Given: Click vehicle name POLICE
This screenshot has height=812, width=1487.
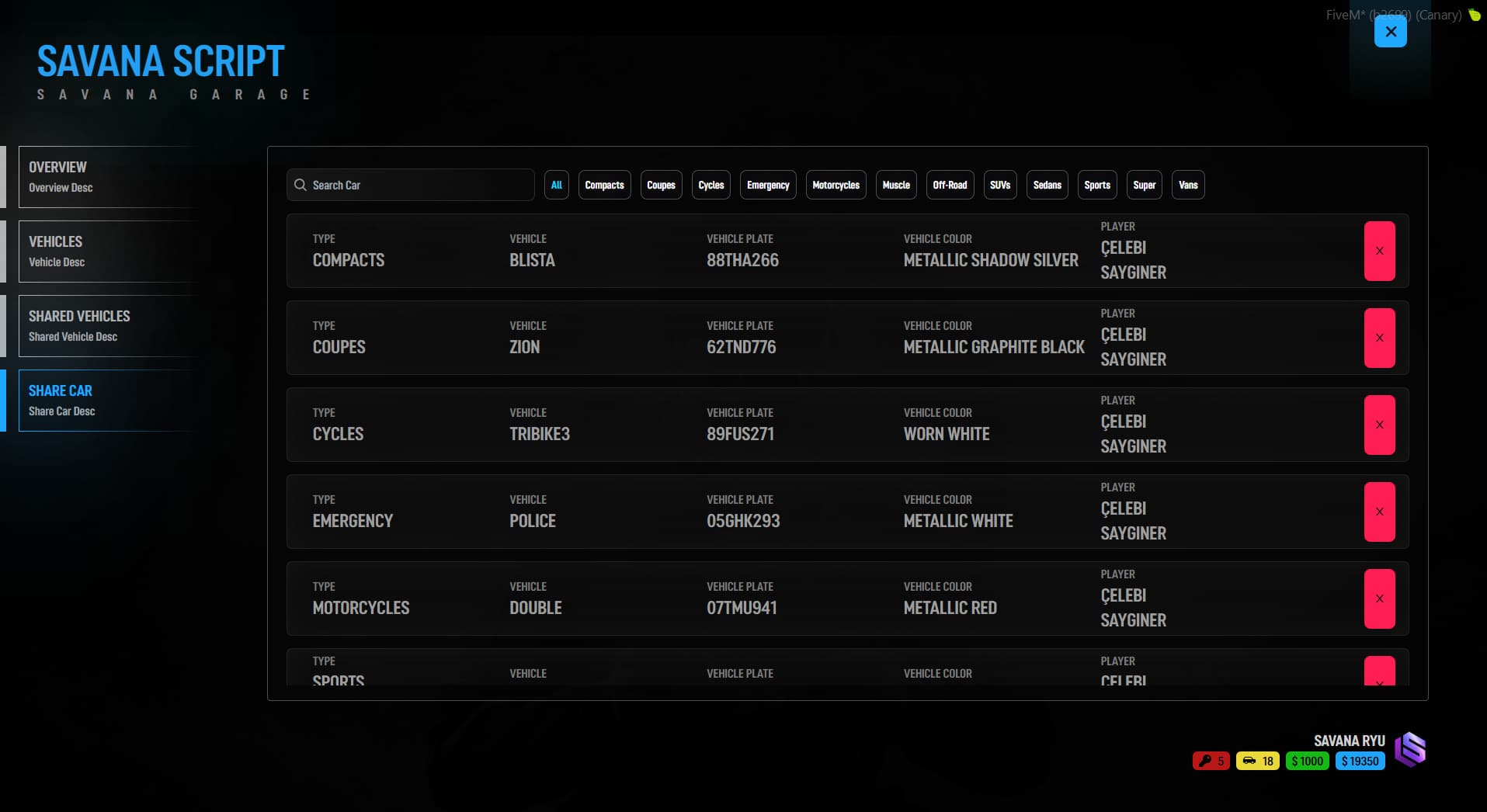Looking at the screenshot, I should (533, 521).
